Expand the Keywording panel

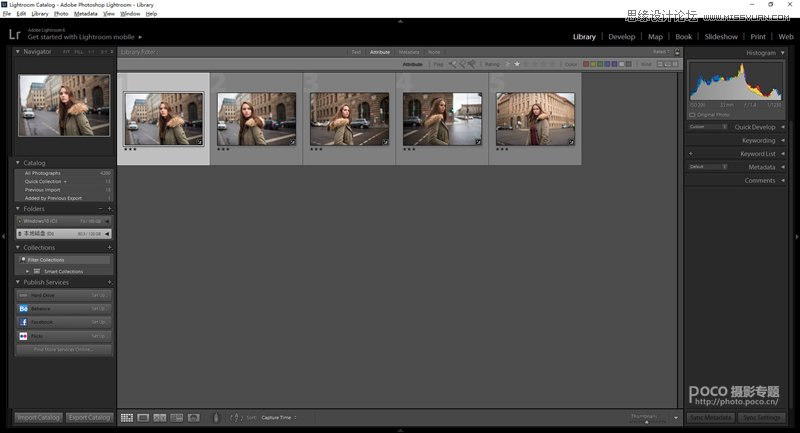pos(758,141)
